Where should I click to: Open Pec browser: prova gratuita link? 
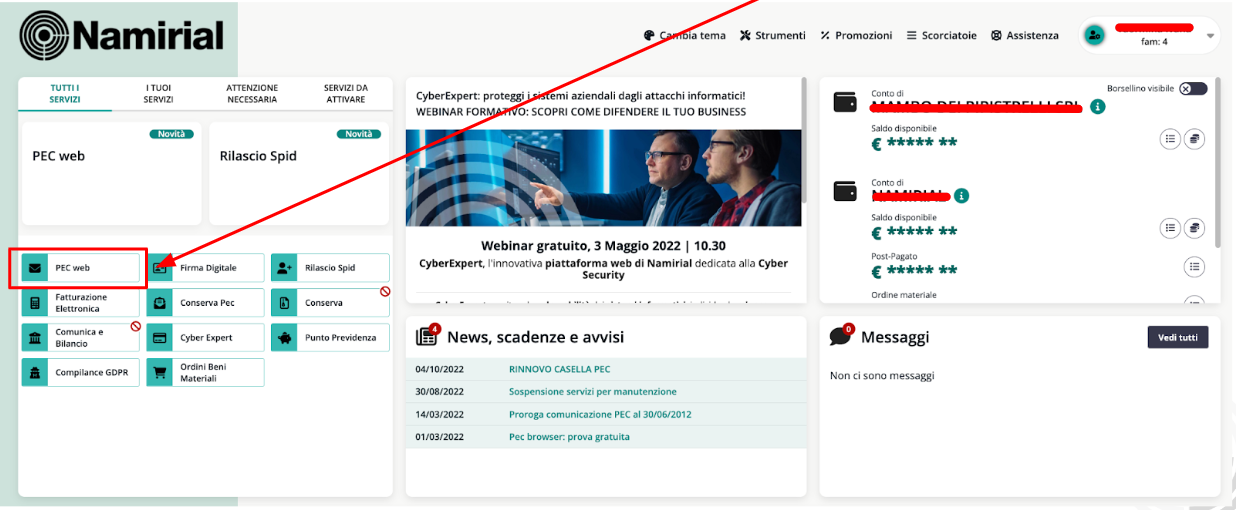point(569,436)
